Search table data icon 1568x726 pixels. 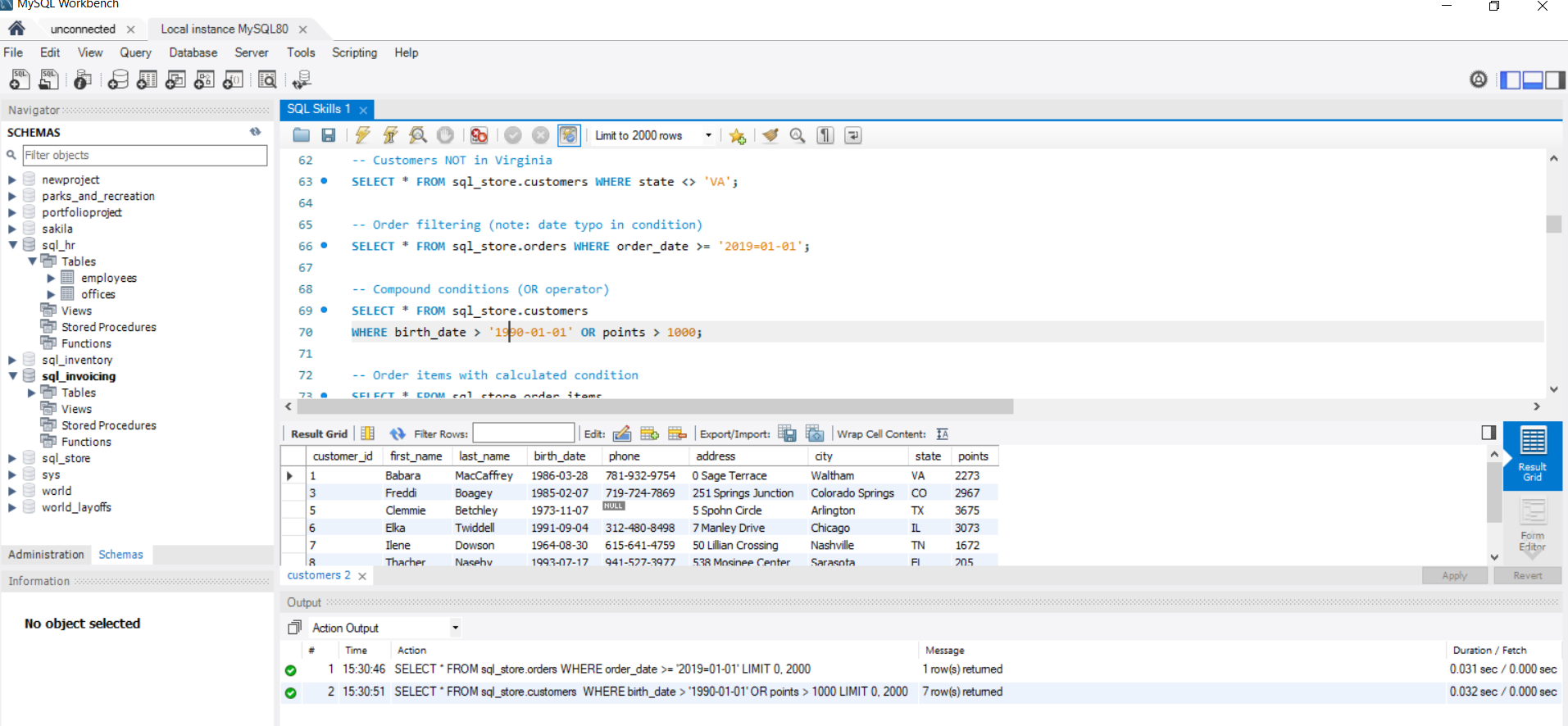(x=267, y=79)
